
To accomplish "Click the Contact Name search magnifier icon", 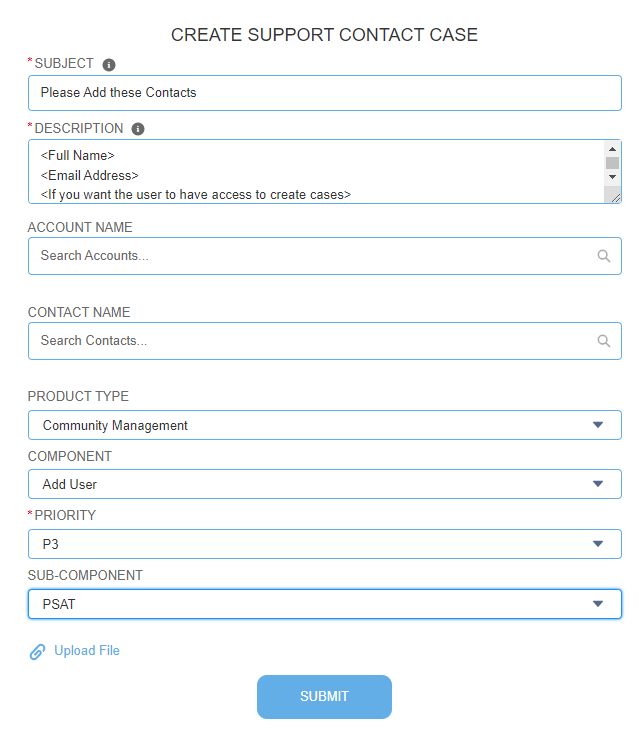I will click(603, 341).
